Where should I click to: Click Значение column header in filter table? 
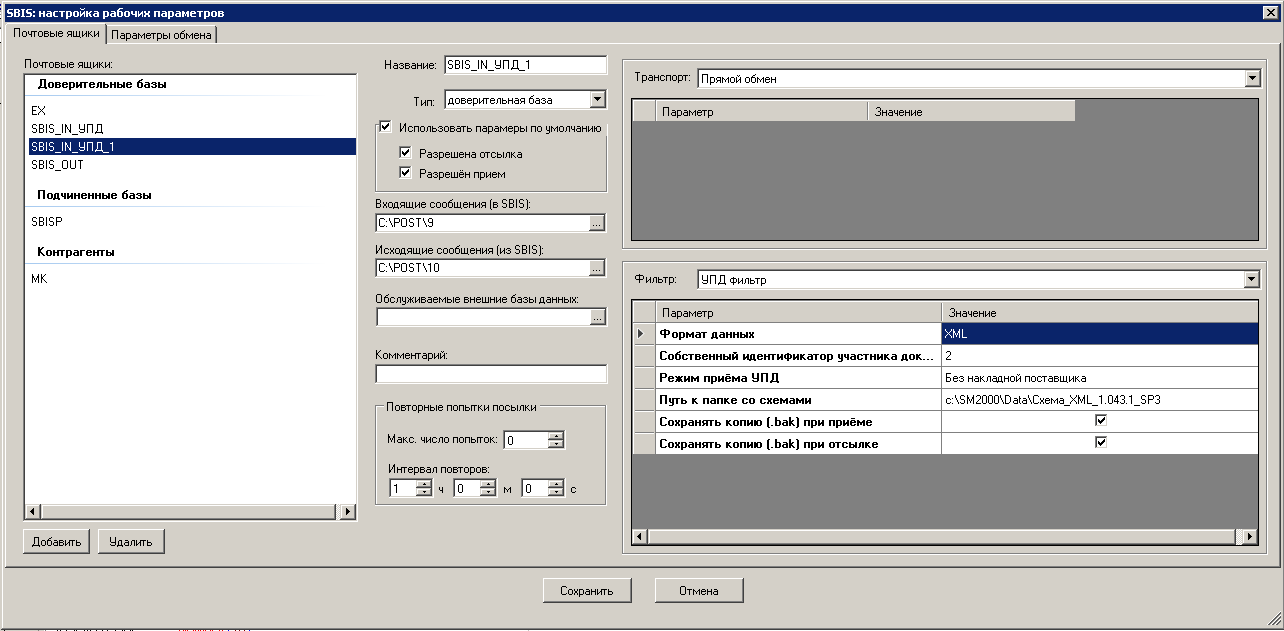click(x=1100, y=313)
